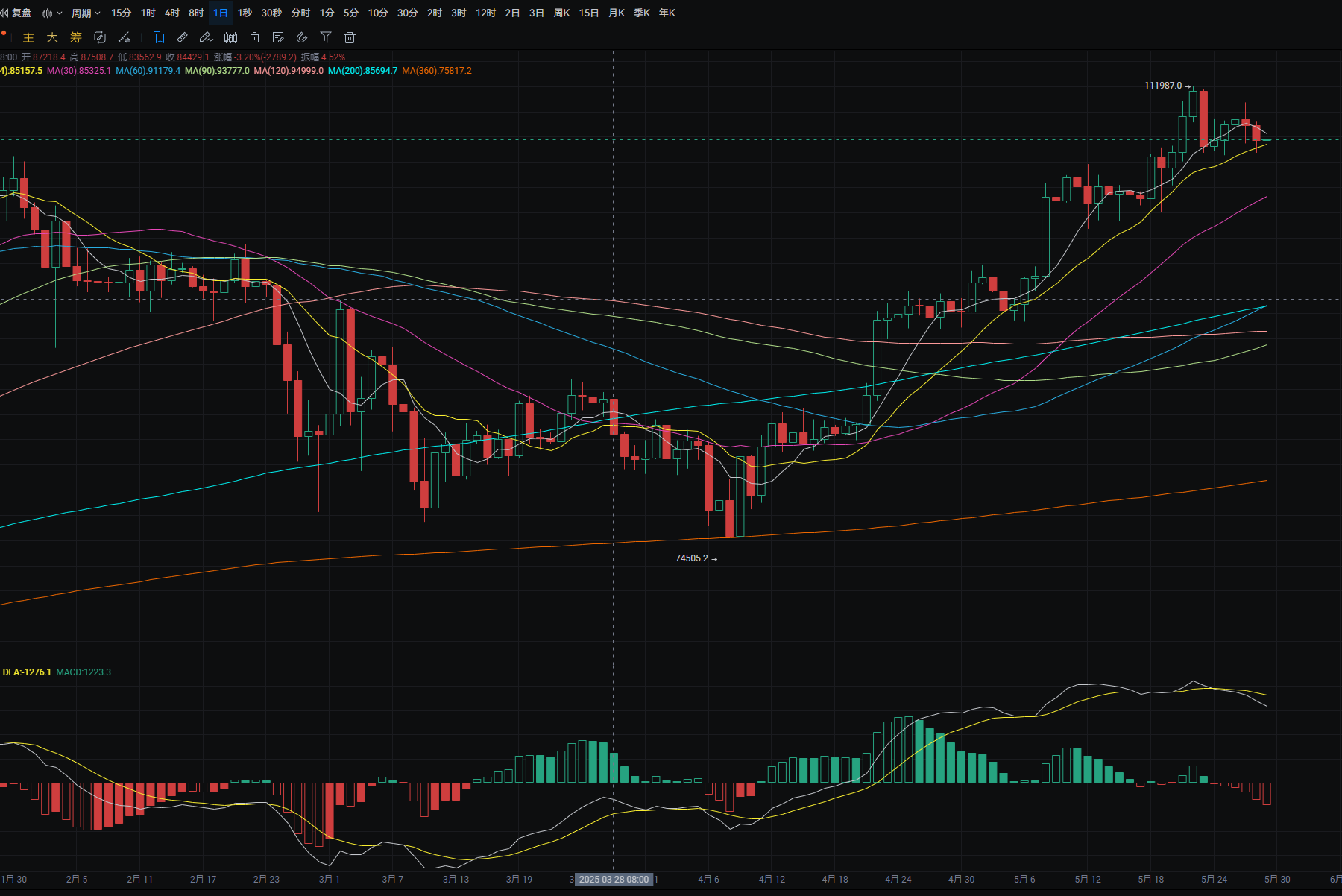Click the lock drawings icon
Viewport: 1342px width, 896px height.
(x=254, y=37)
